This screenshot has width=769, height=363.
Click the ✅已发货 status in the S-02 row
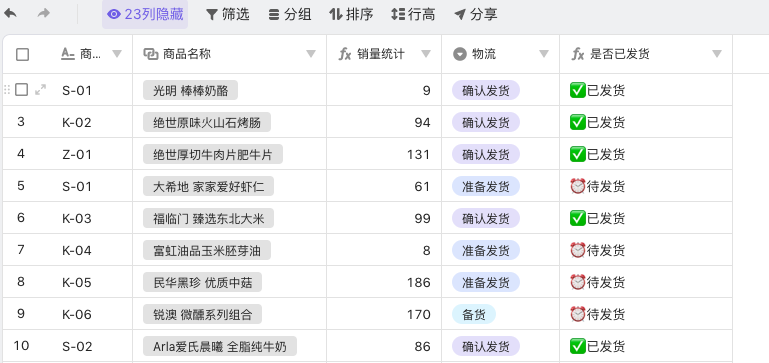(x=597, y=346)
